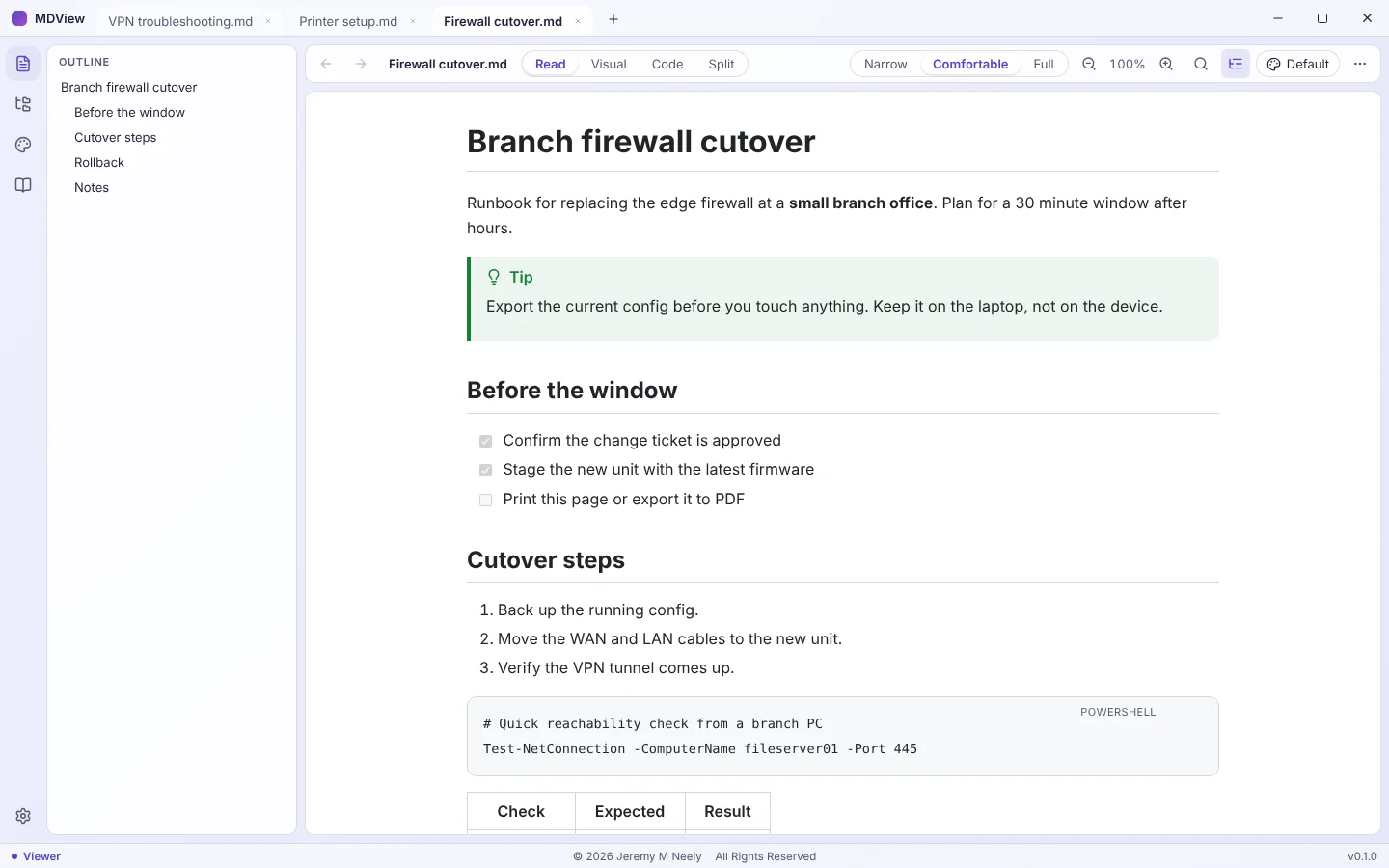Switch to Visual view mode

tap(609, 64)
